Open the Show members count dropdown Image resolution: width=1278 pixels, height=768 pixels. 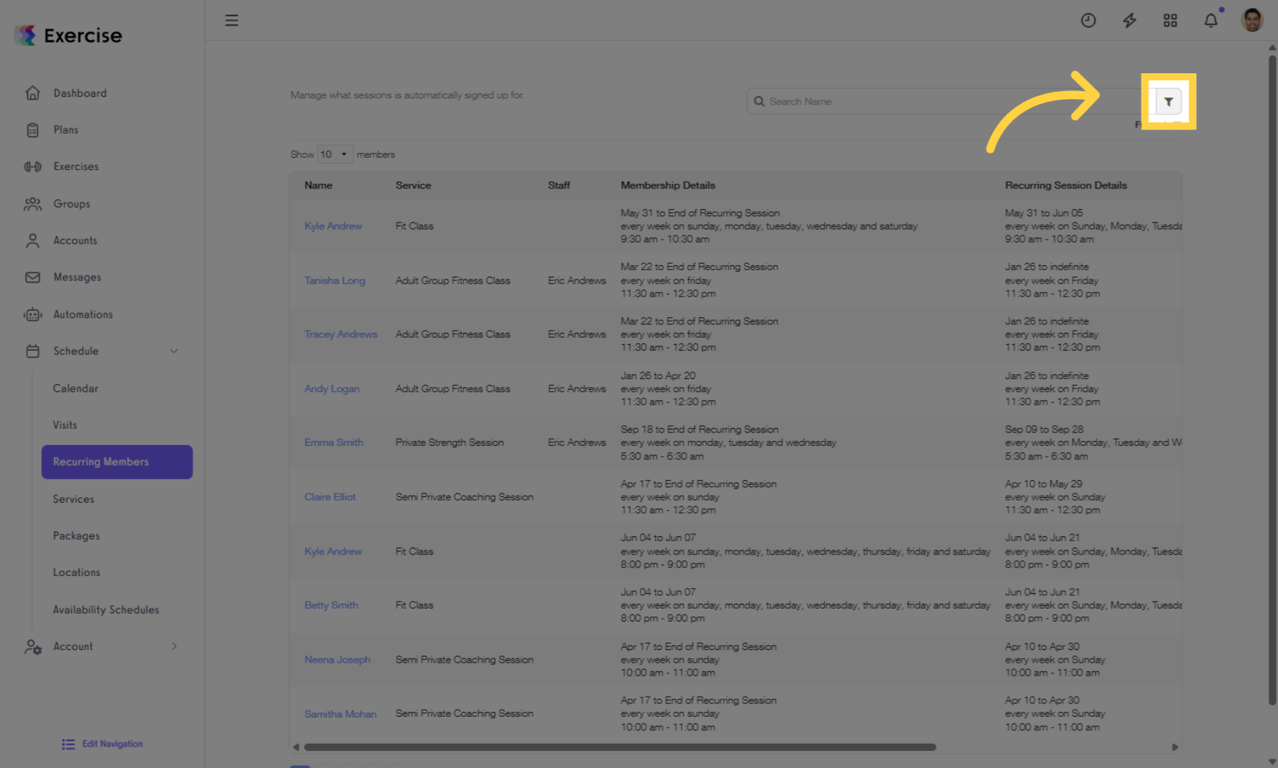click(336, 154)
